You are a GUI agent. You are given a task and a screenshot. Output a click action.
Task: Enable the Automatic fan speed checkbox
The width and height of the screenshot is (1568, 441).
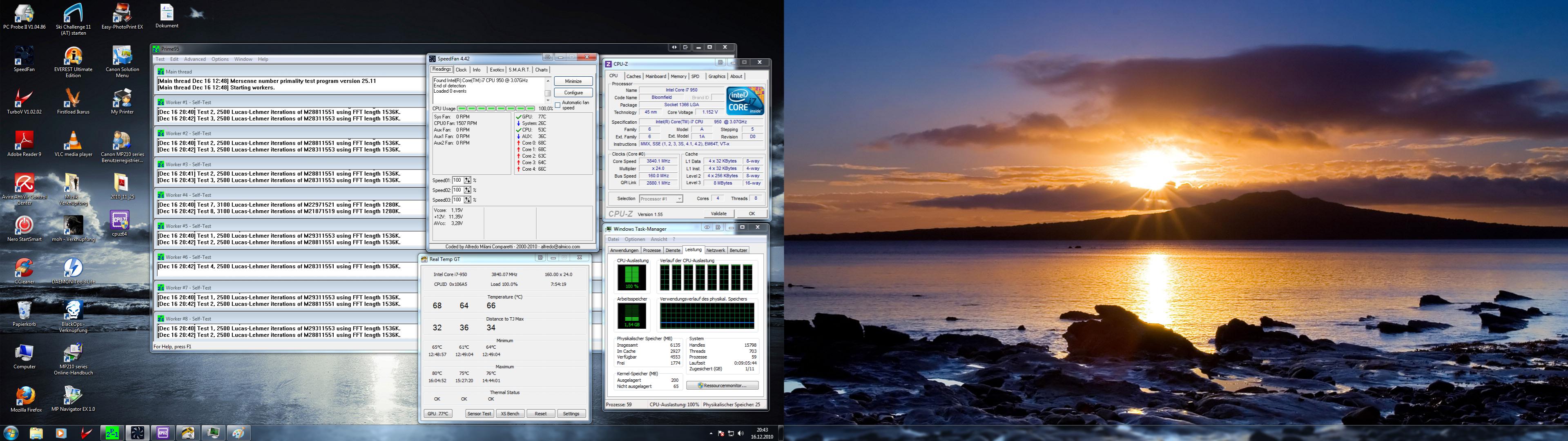558,105
